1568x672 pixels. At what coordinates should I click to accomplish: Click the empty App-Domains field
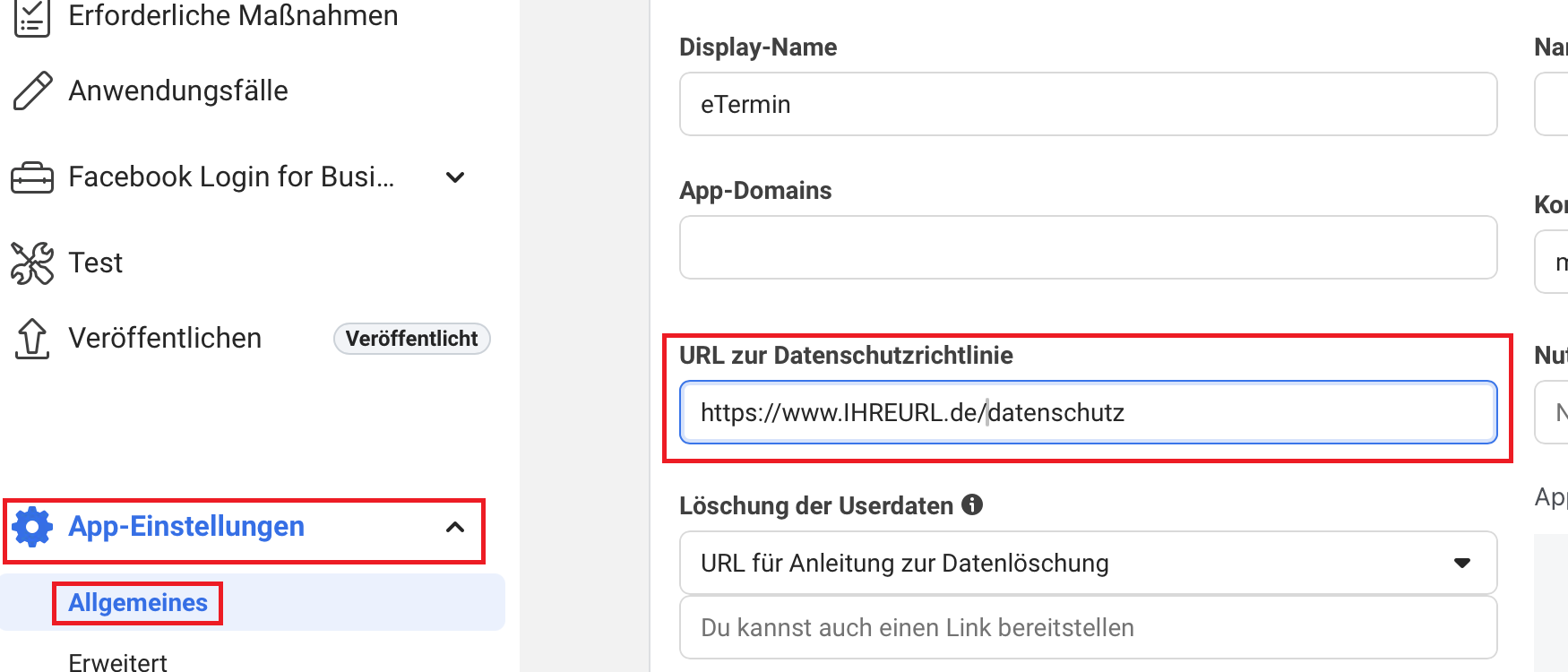point(1088,247)
